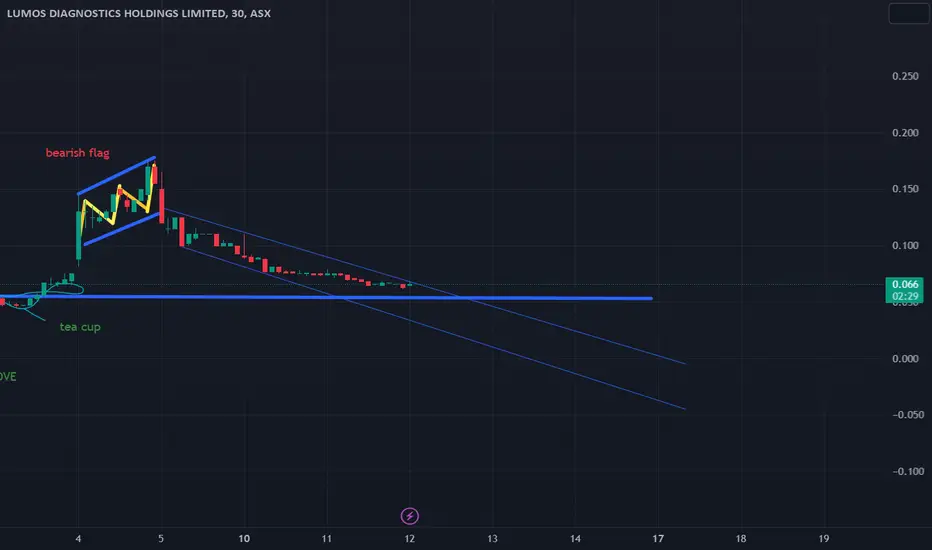932x550 pixels.
Task: Click date label 18 on time axis
Action: (741, 539)
